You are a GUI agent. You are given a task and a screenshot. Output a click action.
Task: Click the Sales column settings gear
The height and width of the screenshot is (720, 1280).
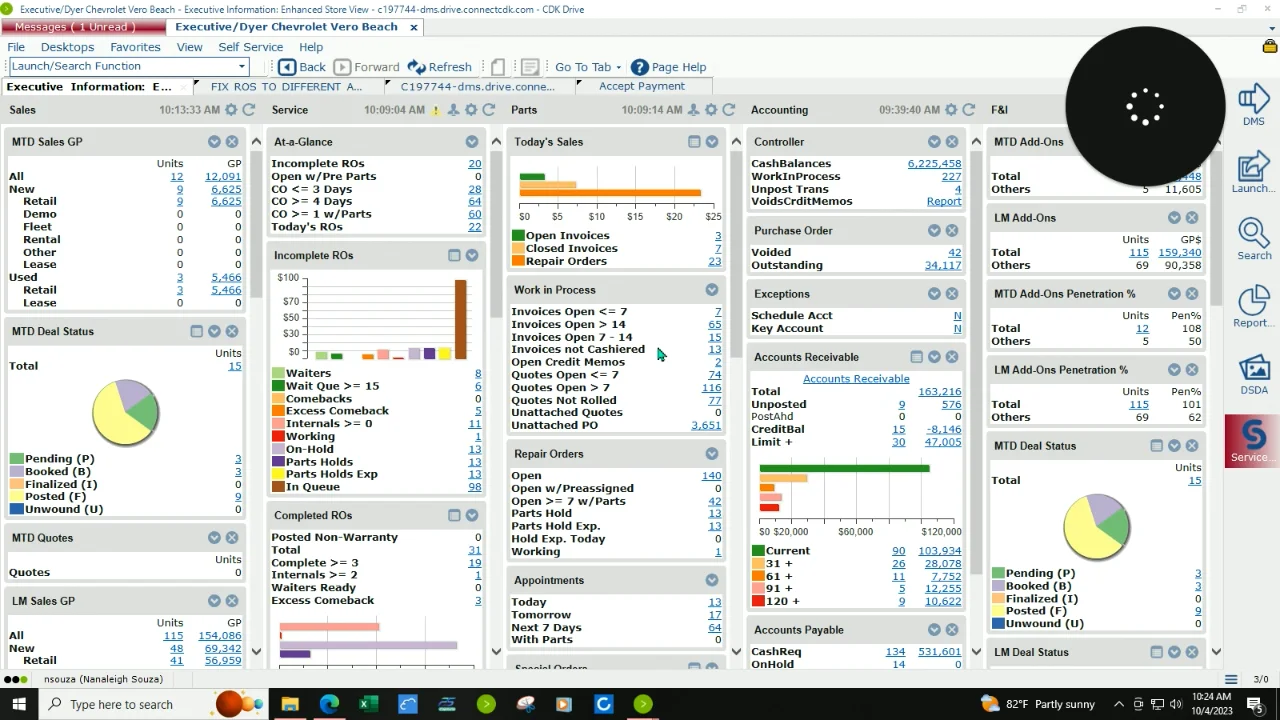pyautogui.click(x=232, y=110)
